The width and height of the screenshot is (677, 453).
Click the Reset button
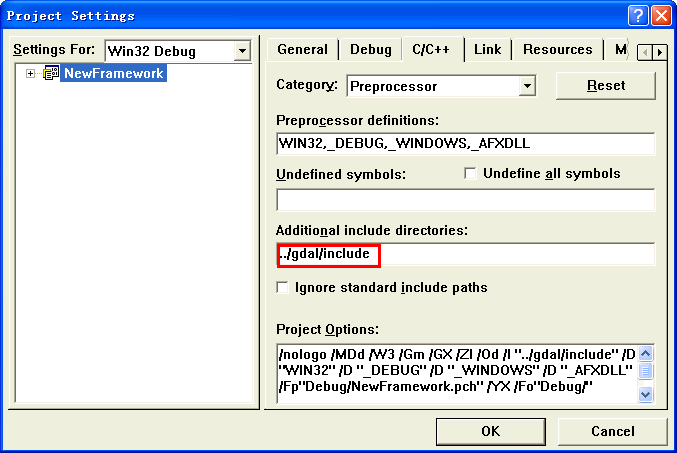[x=606, y=86]
